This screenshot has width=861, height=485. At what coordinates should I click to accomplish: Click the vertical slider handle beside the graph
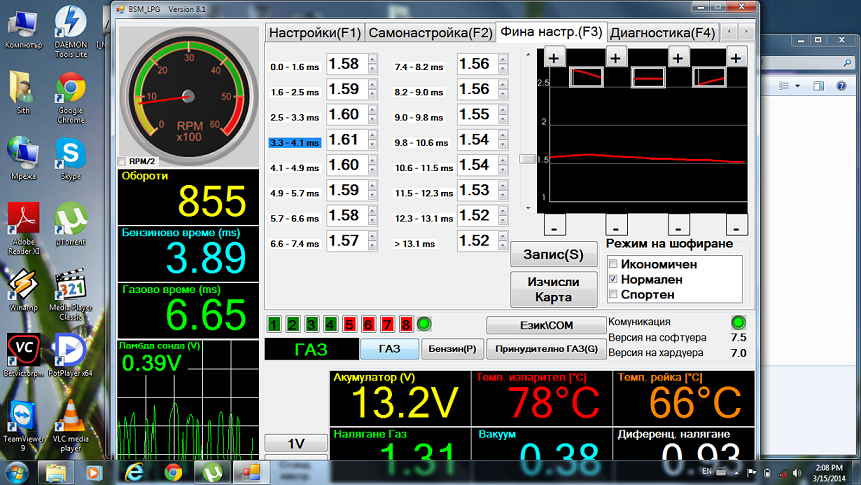(526, 159)
